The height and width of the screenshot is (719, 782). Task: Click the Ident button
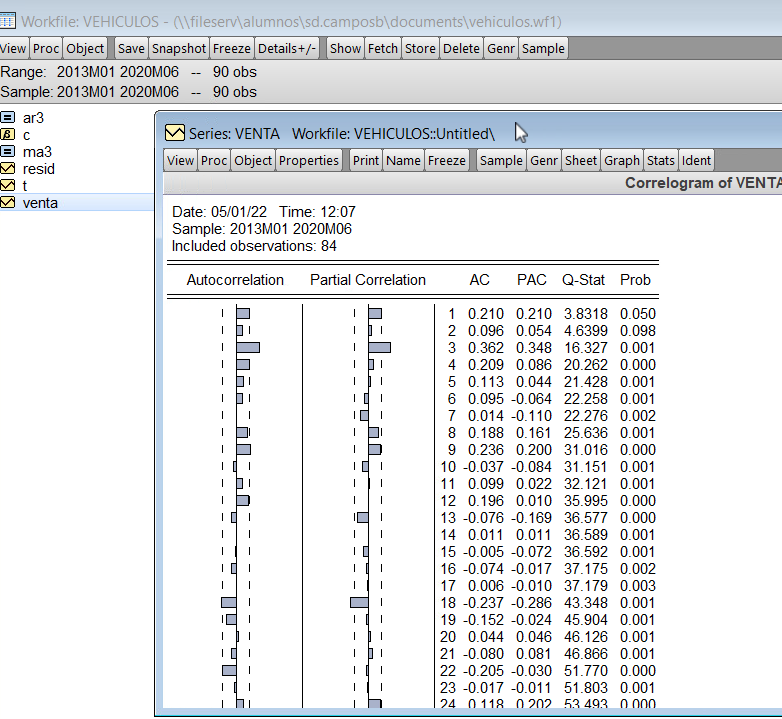(696, 160)
